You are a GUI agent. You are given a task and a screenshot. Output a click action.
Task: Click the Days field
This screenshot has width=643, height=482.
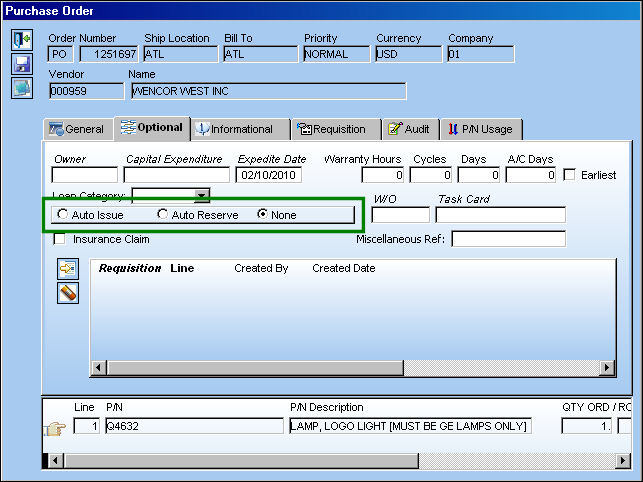click(479, 175)
